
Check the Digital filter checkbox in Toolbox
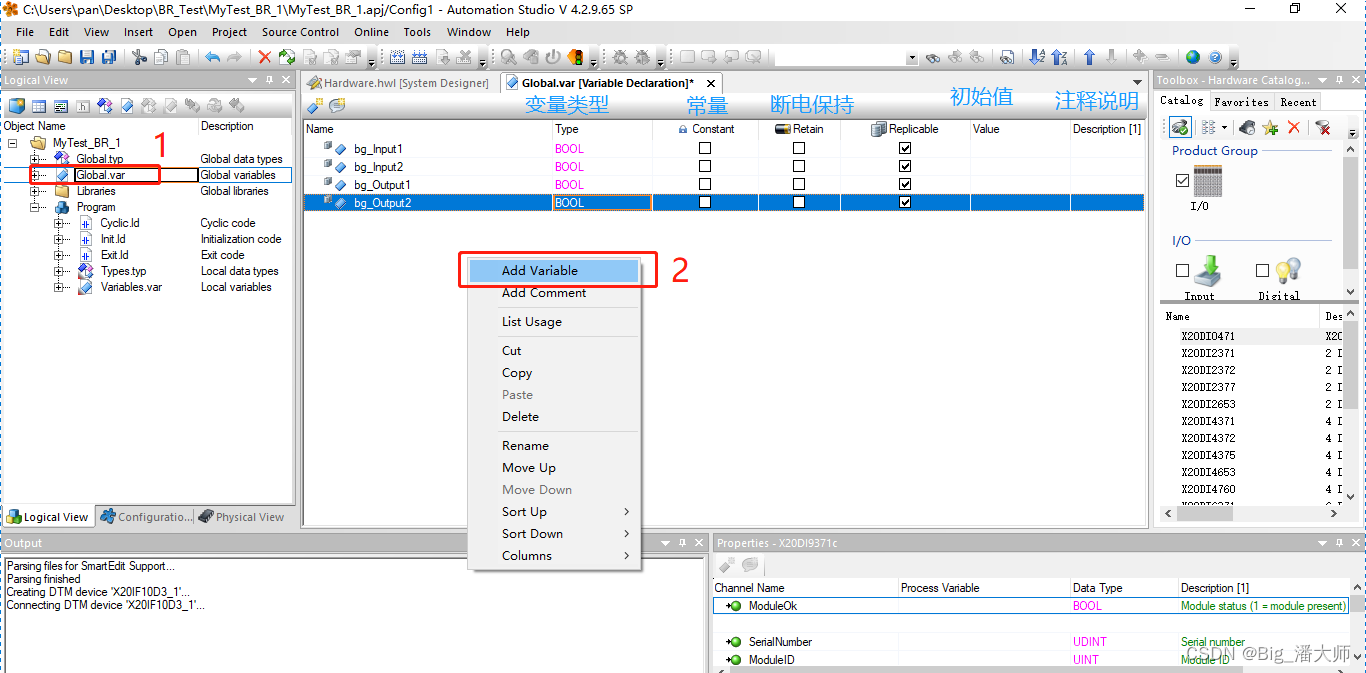coord(1262,270)
